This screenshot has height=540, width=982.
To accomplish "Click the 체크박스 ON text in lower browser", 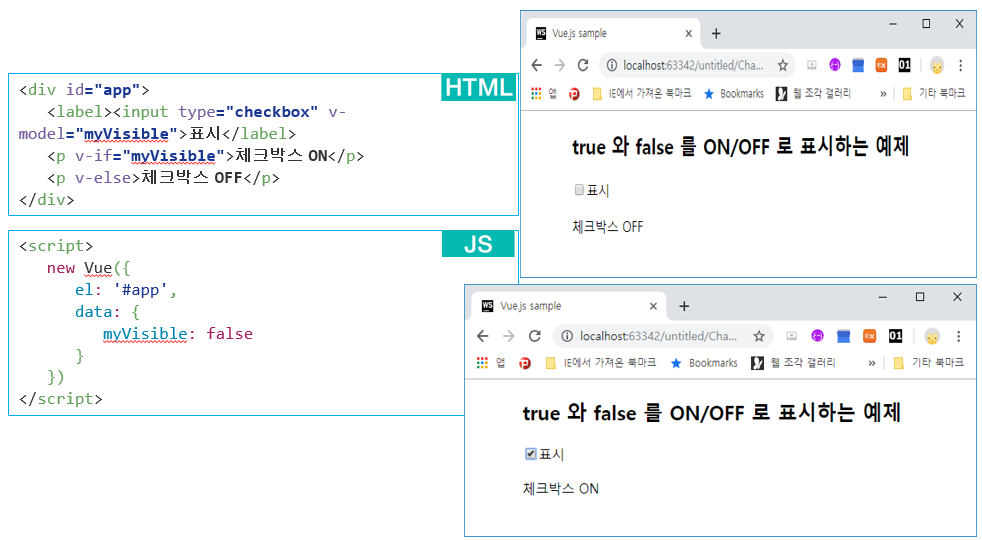I will tap(561, 489).
